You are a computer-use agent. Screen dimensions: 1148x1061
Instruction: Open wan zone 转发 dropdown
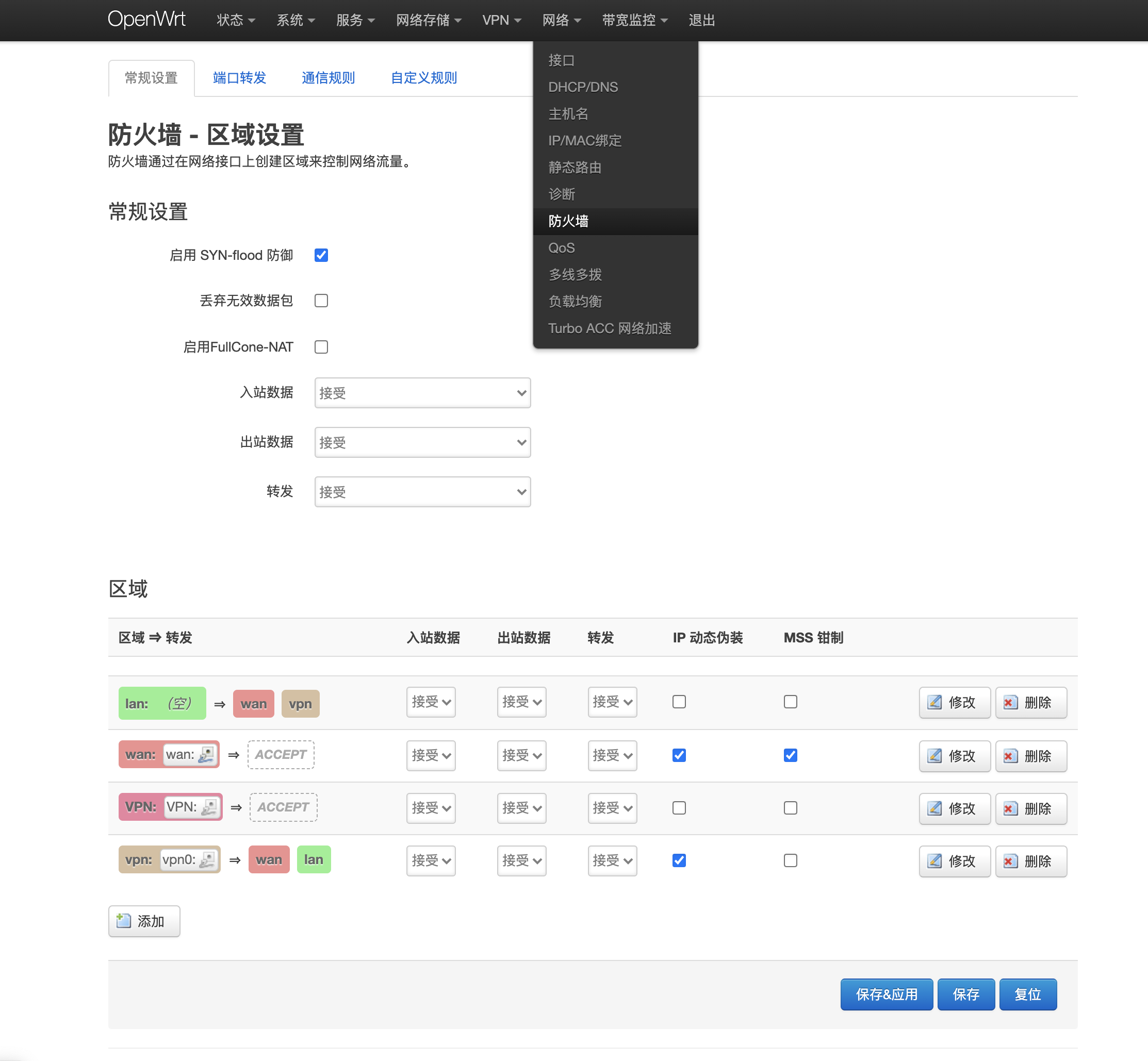pos(612,755)
